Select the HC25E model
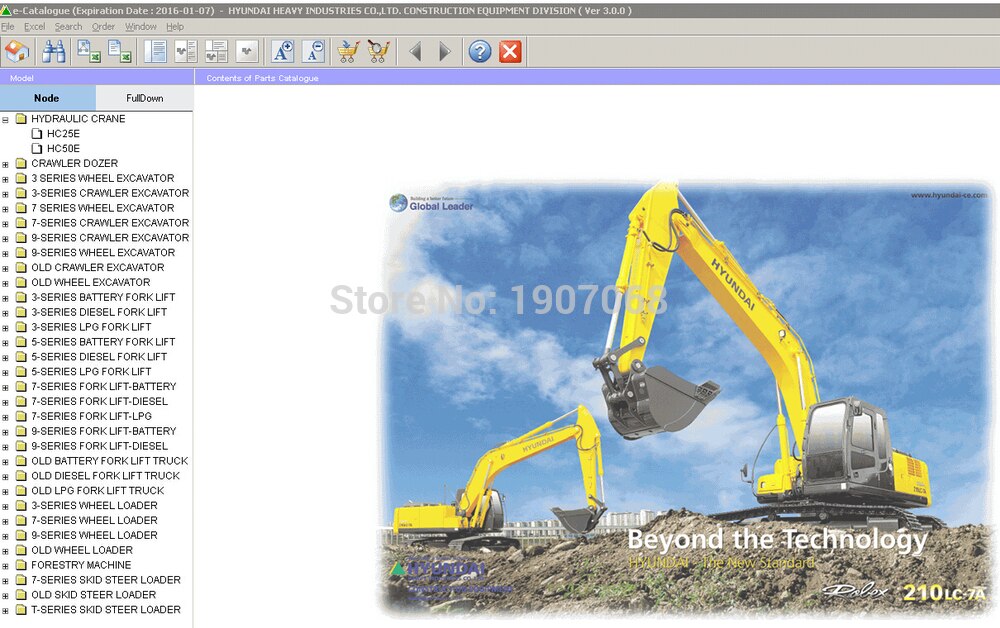This screenshot has width=1000, height=628. coord(63,133)
